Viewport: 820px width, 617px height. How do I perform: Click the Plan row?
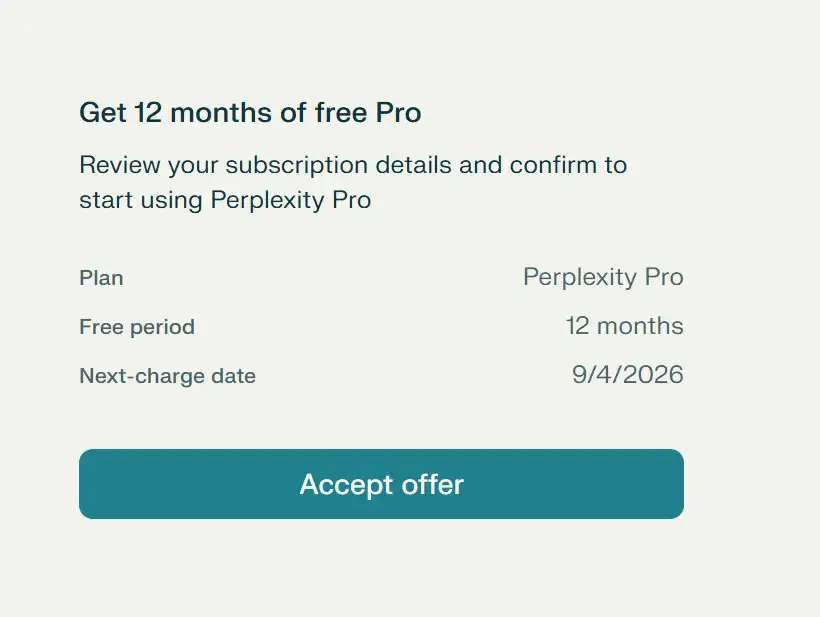click(380, 278)
